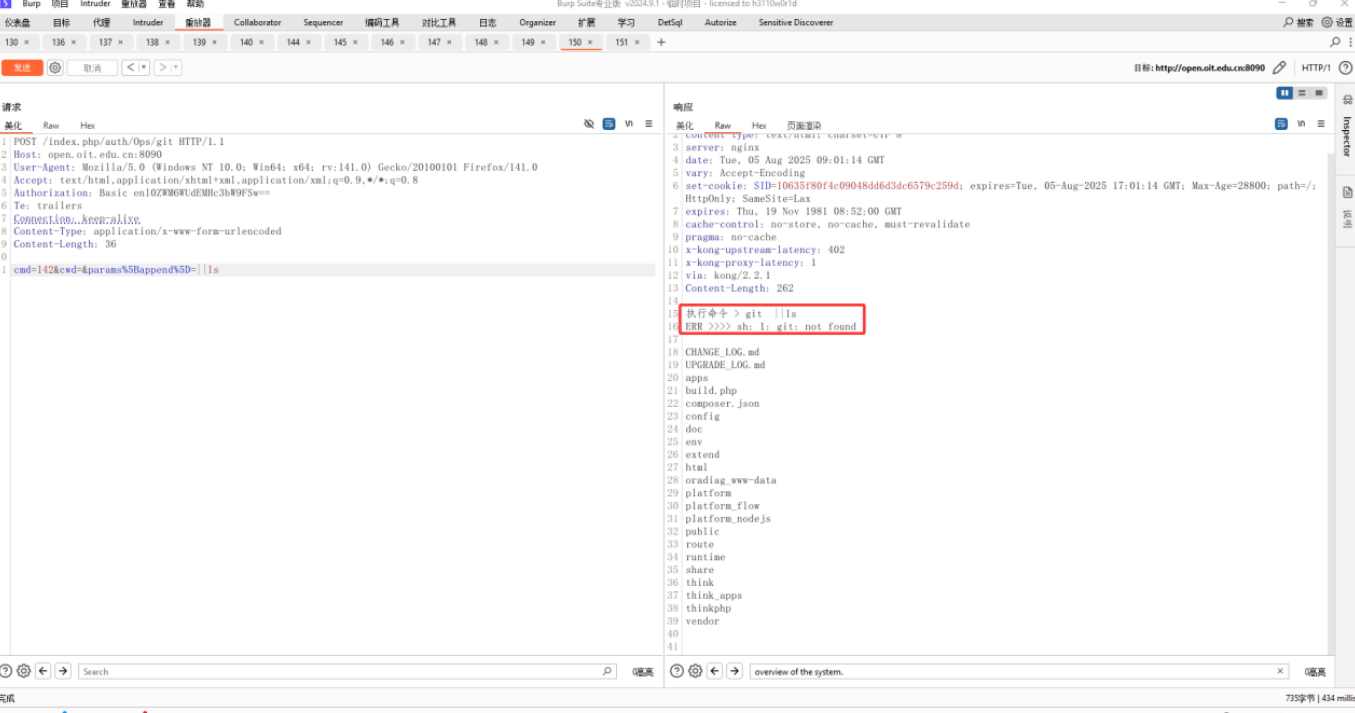This screenshot has width=1355, height=713.
Task: Toggle response word-wrap highlighted icon
Action: click(1281, 124)
